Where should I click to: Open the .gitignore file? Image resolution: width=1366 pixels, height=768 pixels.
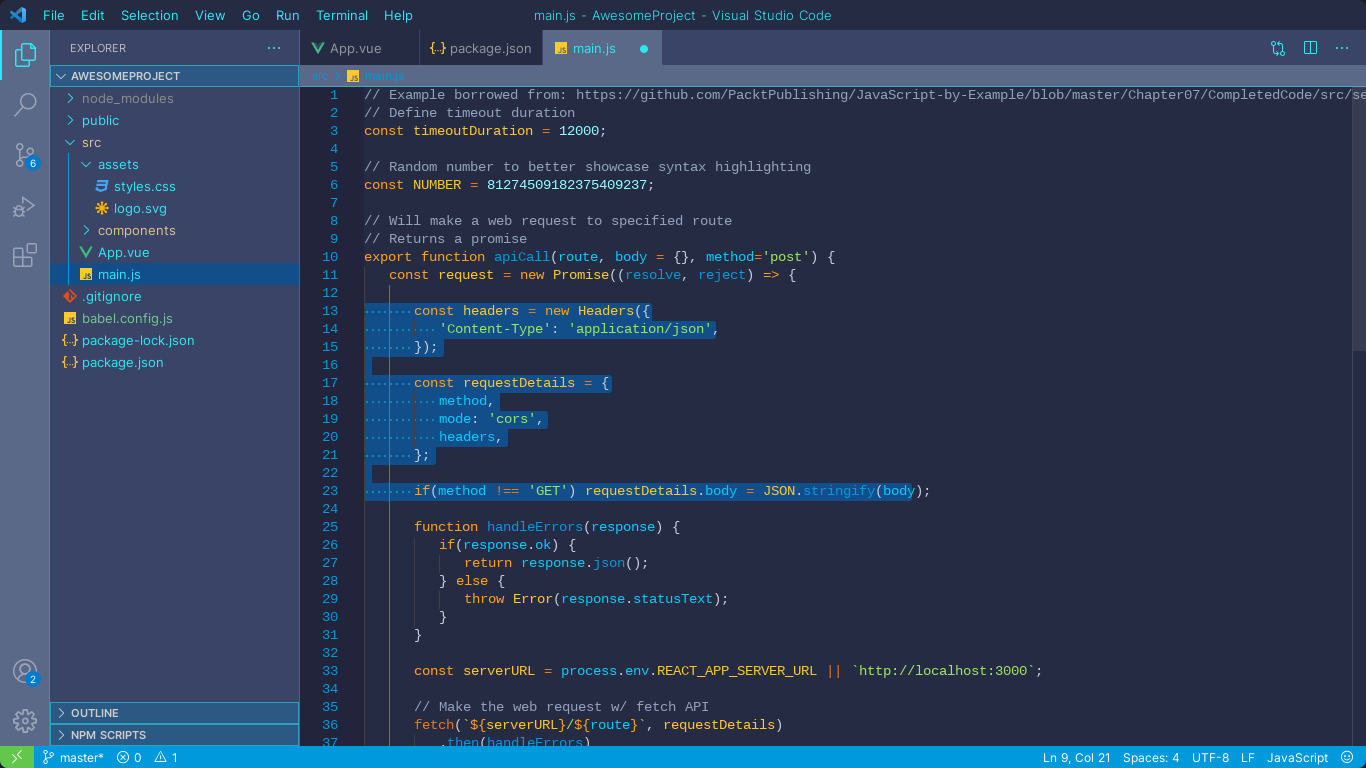click(175, 296)
